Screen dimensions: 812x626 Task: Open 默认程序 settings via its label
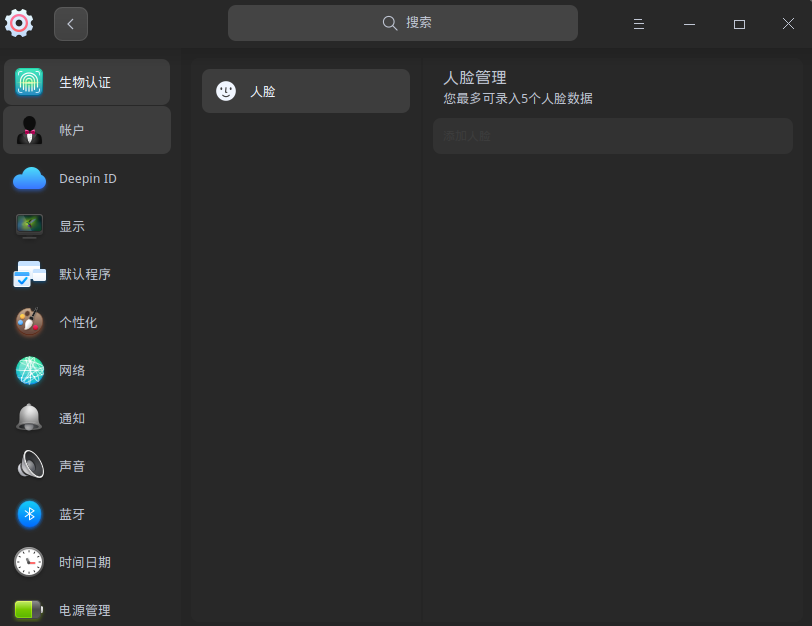tap(85, 274)
